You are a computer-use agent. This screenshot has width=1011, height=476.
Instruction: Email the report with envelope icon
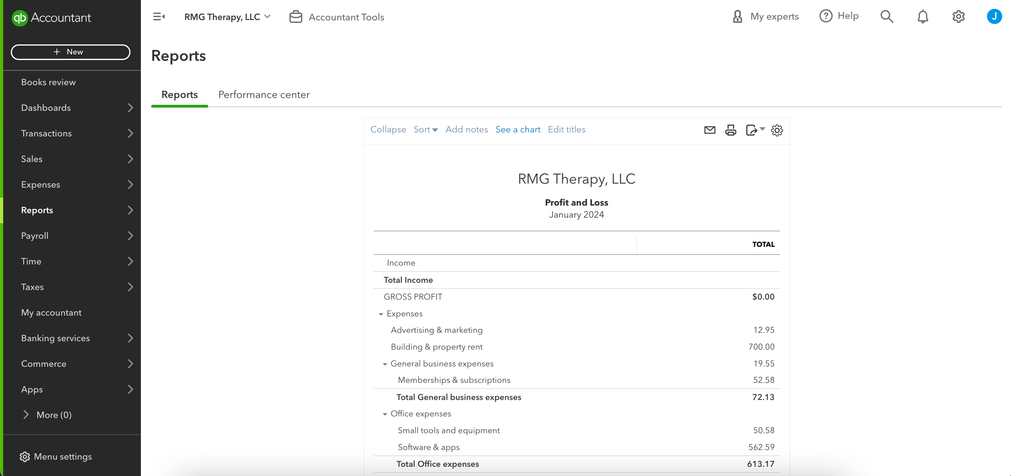click(709, 130)
